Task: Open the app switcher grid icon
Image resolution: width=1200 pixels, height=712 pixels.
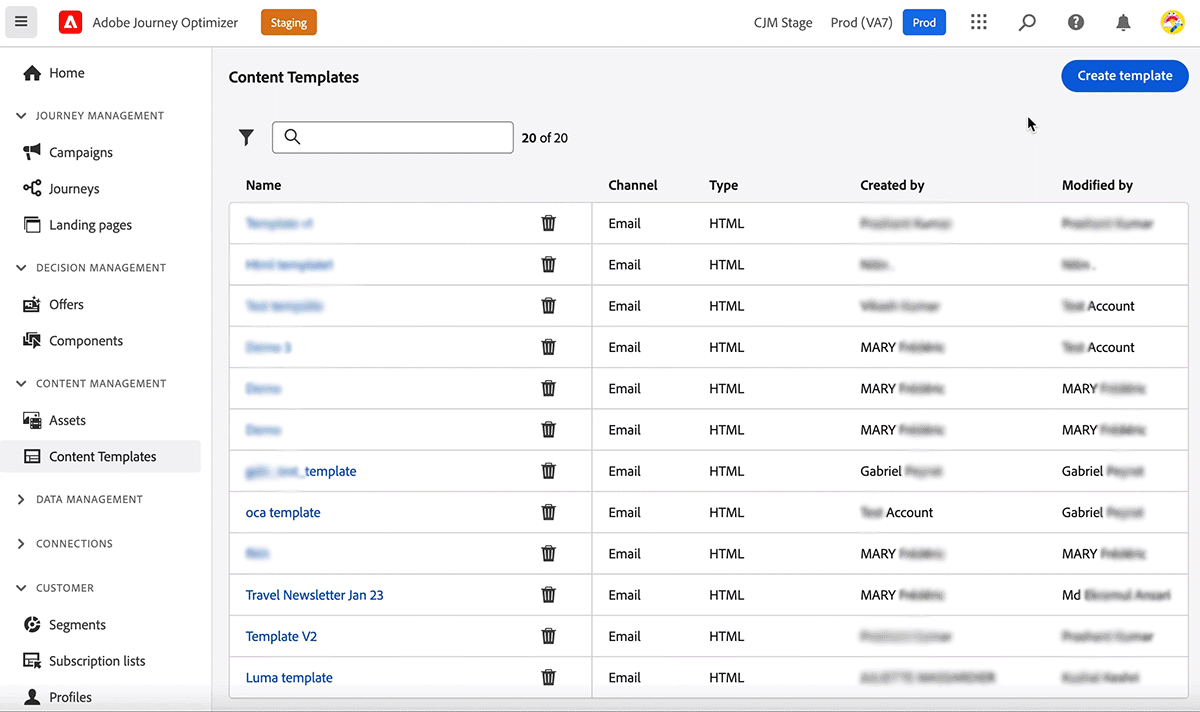Action: coord(979,22)
